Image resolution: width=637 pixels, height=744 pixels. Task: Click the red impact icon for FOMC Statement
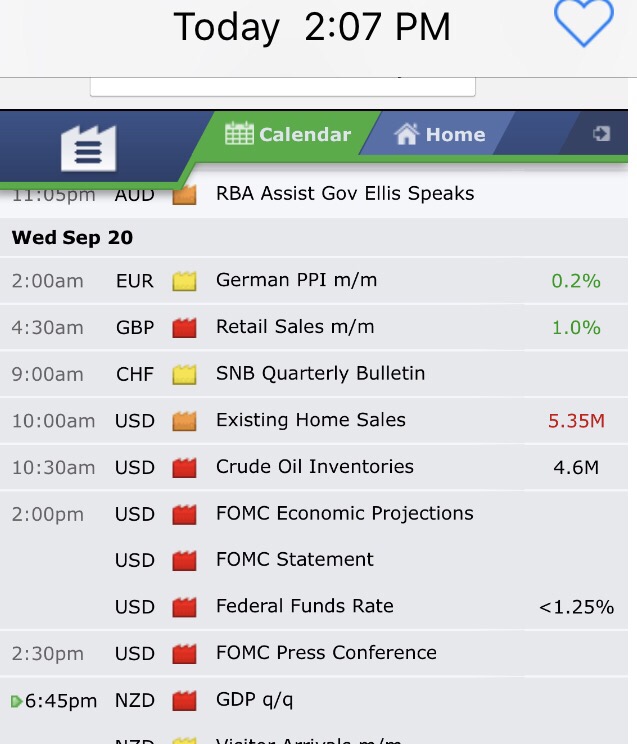[x=184, y=560]
